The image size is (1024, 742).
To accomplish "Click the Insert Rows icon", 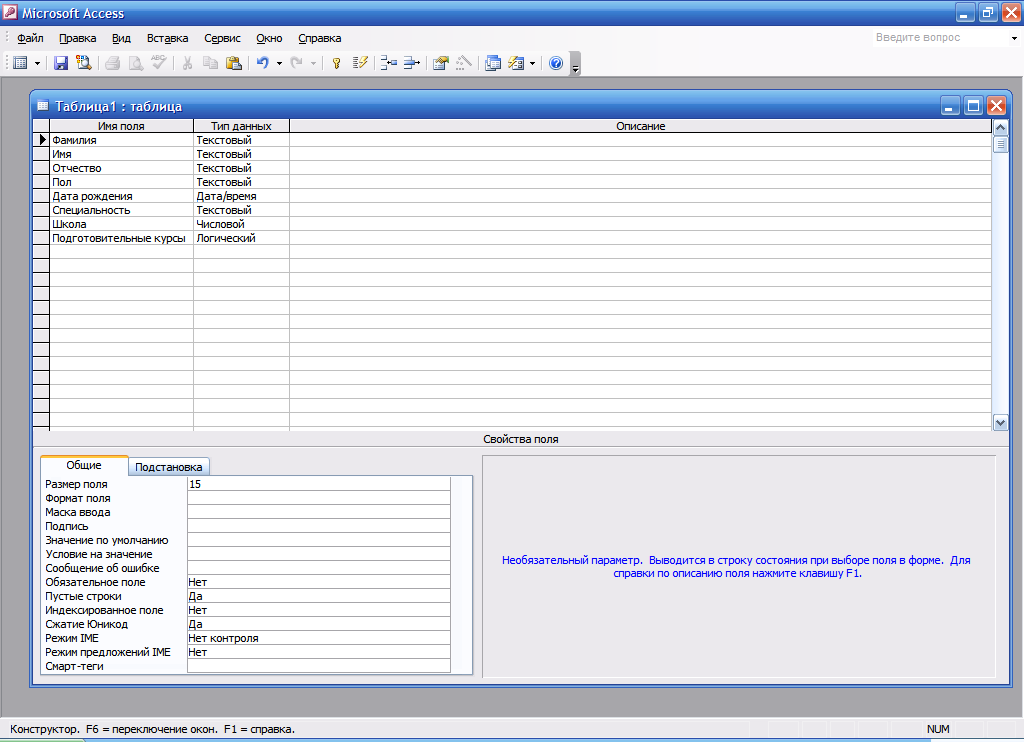I will point(389,63).
